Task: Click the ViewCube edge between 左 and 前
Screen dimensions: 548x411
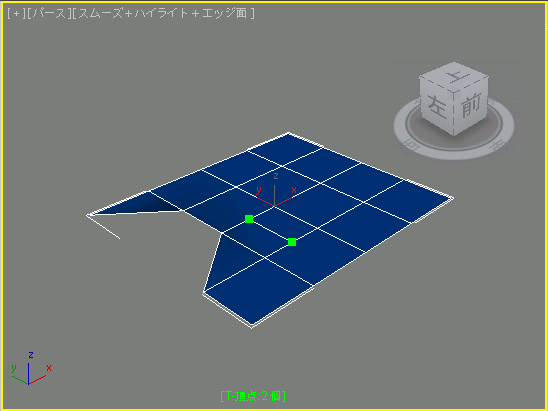Action: (454, 115)
